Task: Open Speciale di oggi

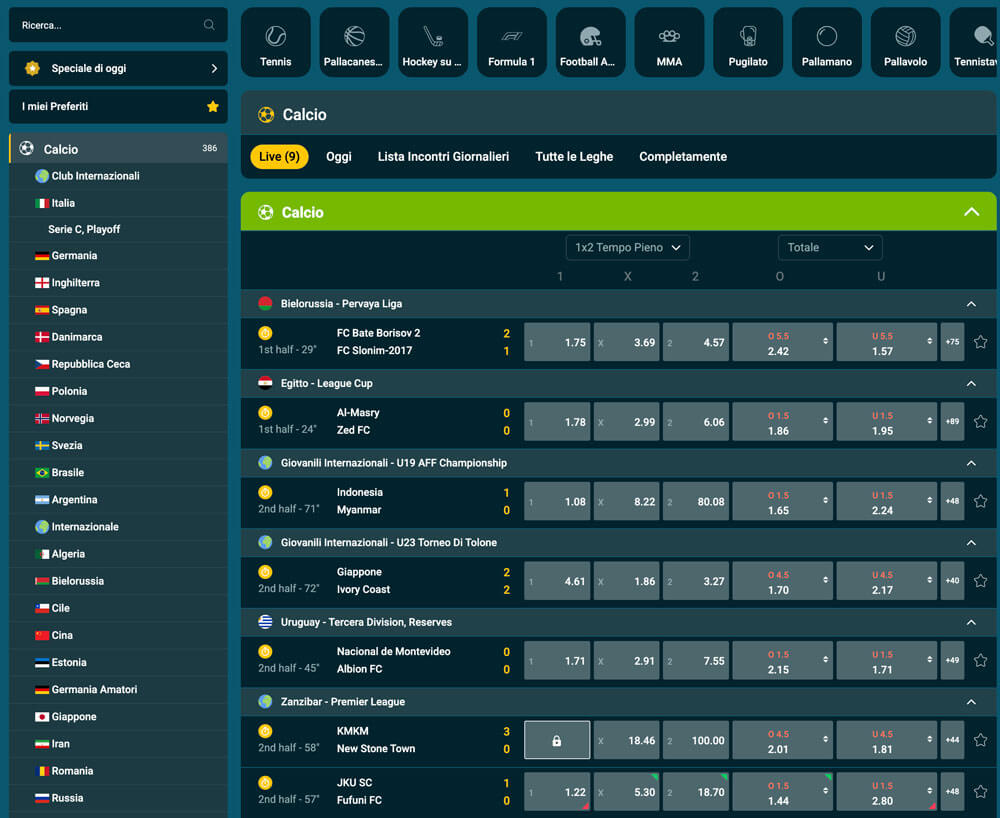Action: tap(119, 68)
